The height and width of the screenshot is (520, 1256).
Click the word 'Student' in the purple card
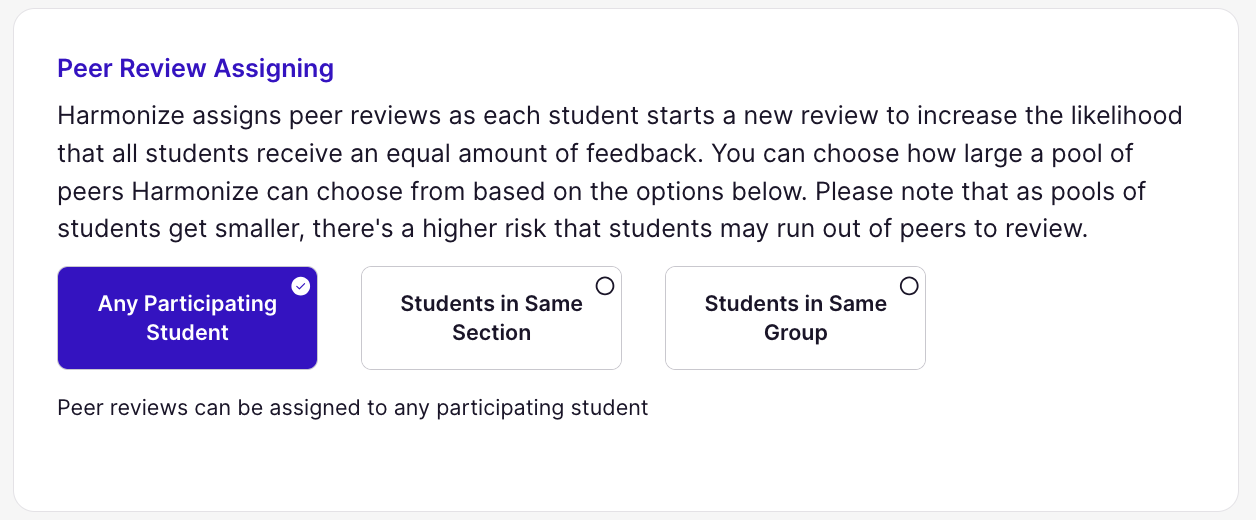pos(187,333)
